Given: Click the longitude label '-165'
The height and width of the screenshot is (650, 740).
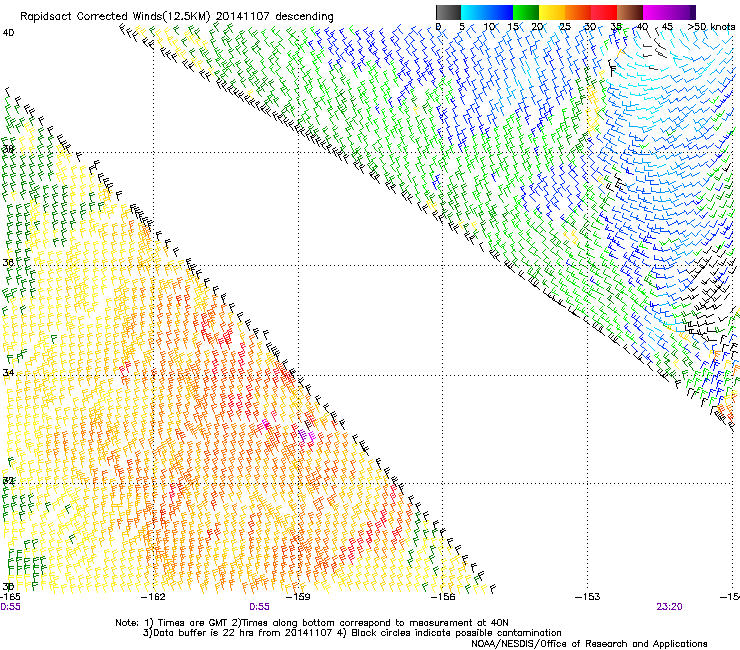Looking at the screenshot, I should (10, 597).
